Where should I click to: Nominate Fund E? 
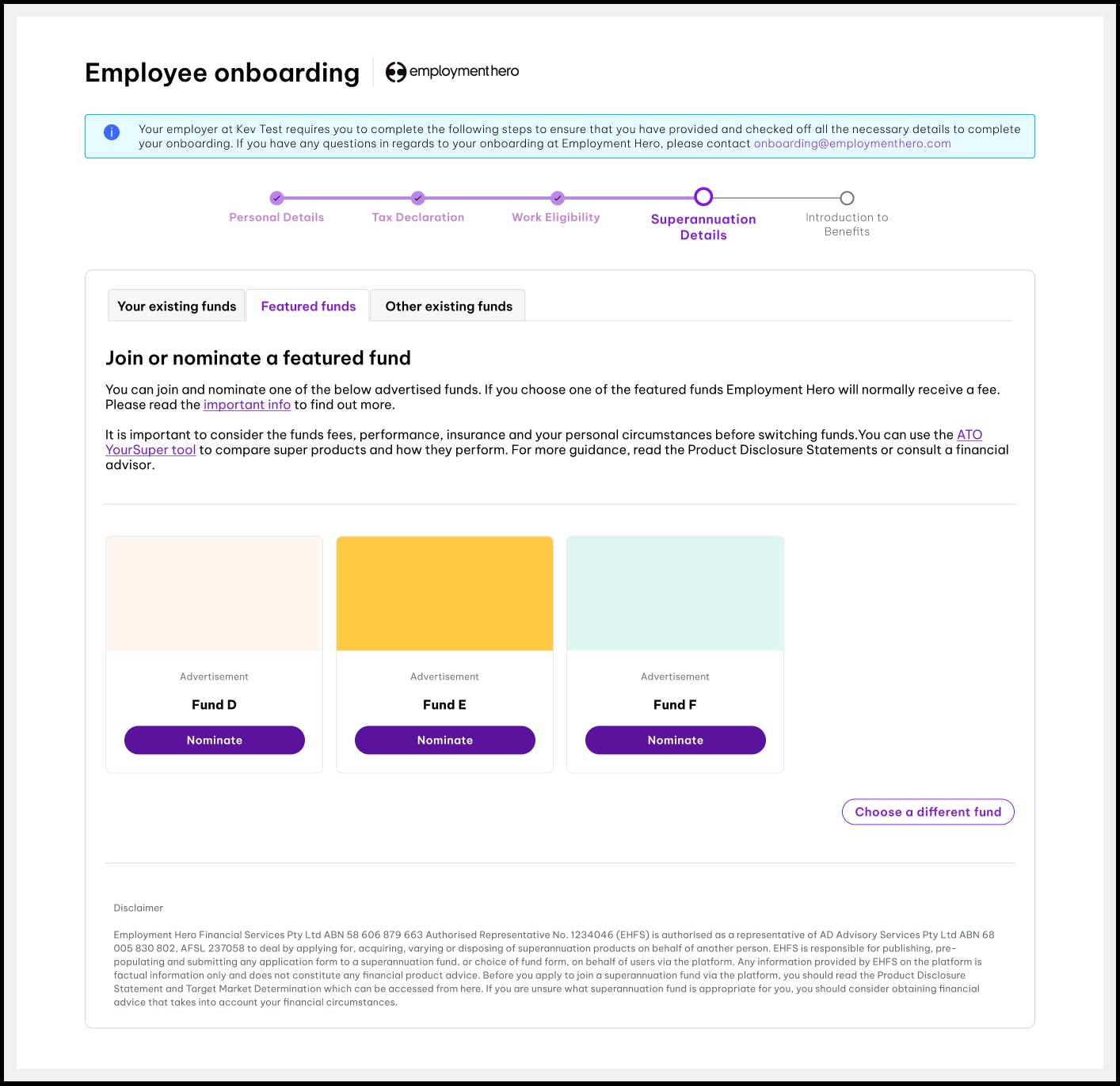click(444, 740)
